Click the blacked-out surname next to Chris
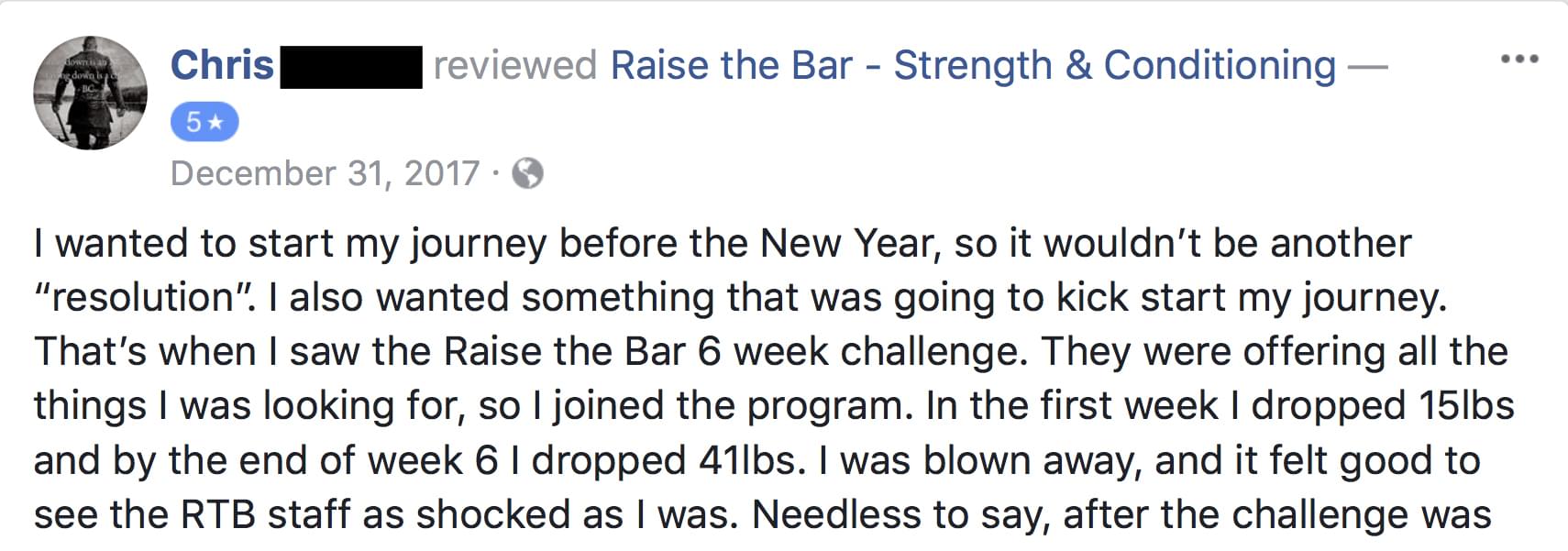The height and width of the screenshot is (551, 1568). click(351, 67)
